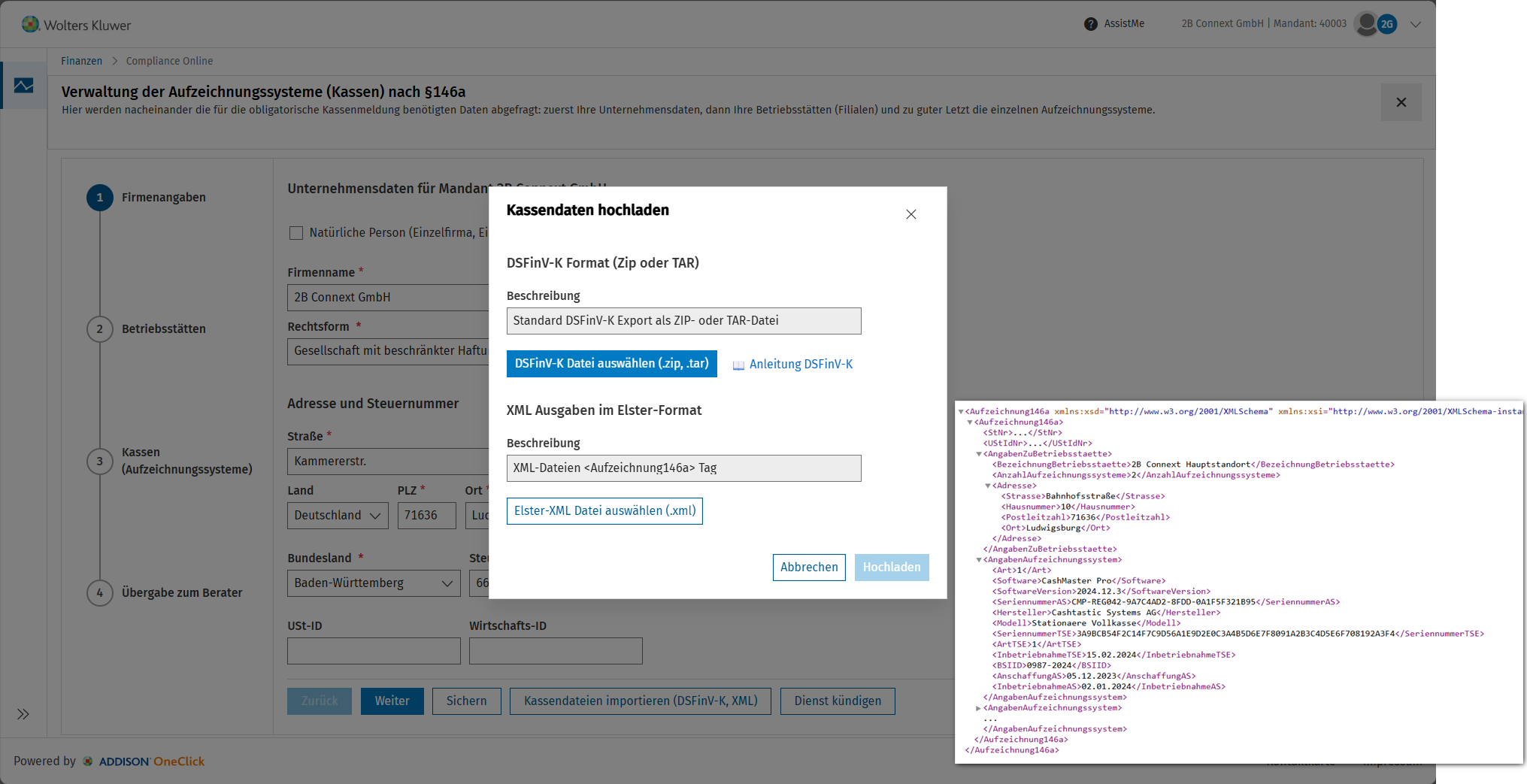Open the Bundesland Baden-Württemberg dropdown
The width and height of the screenshot is (1527, 784).
[374, 583]
